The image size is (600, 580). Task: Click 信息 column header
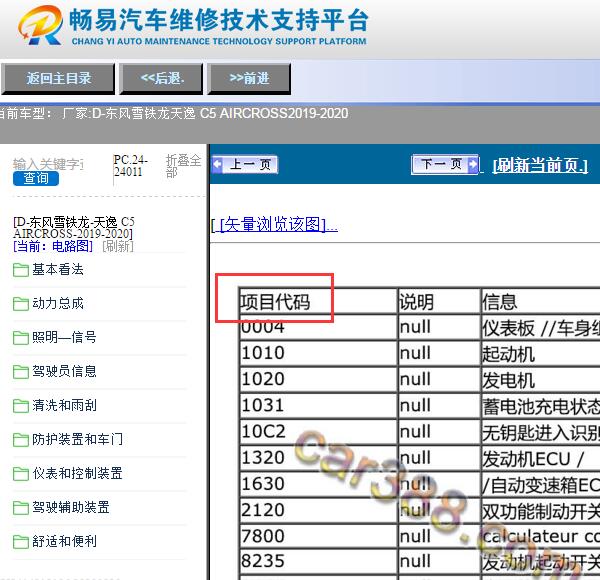[x=540, y=302]
